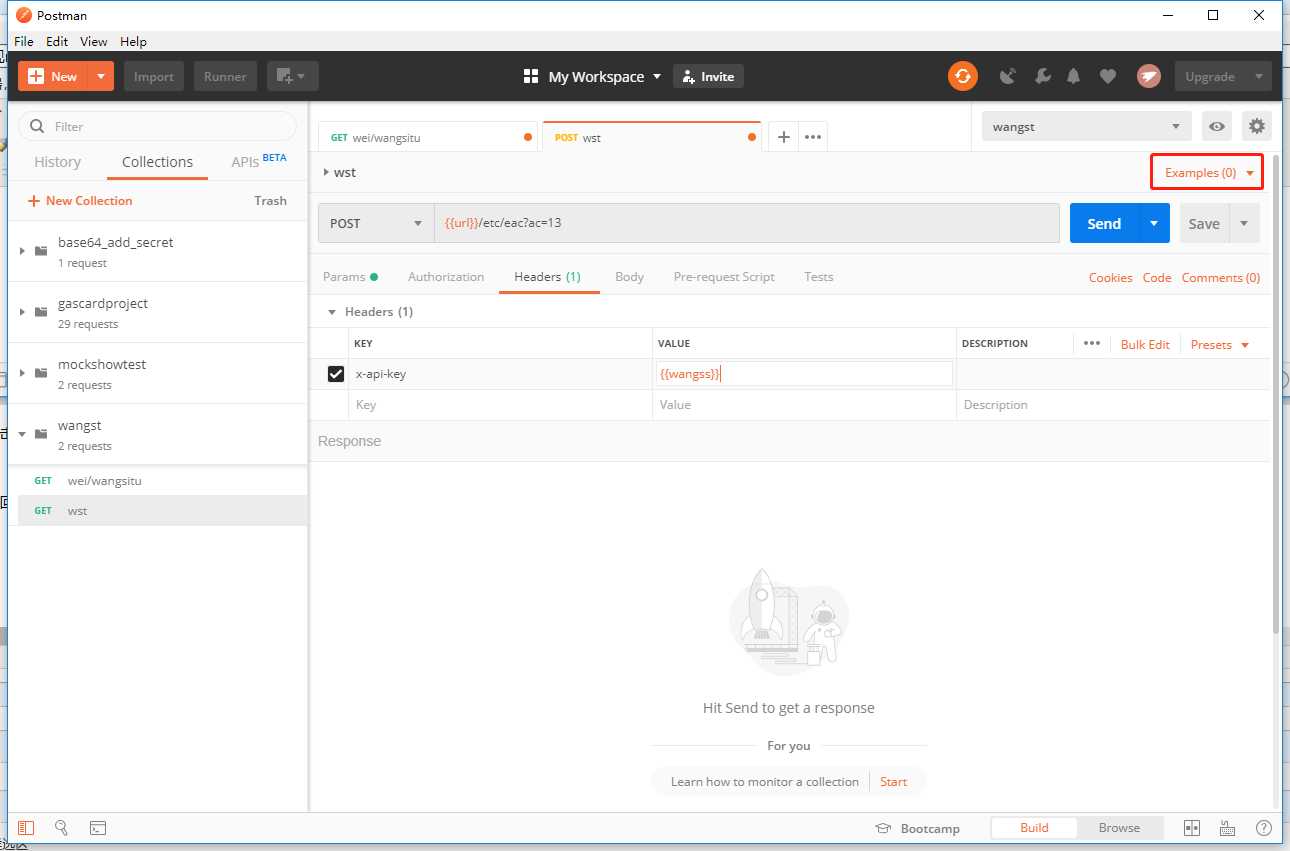Screen dimensions: 1290x851
Task: Switch to History tab
Action: [x=57, y=162]
